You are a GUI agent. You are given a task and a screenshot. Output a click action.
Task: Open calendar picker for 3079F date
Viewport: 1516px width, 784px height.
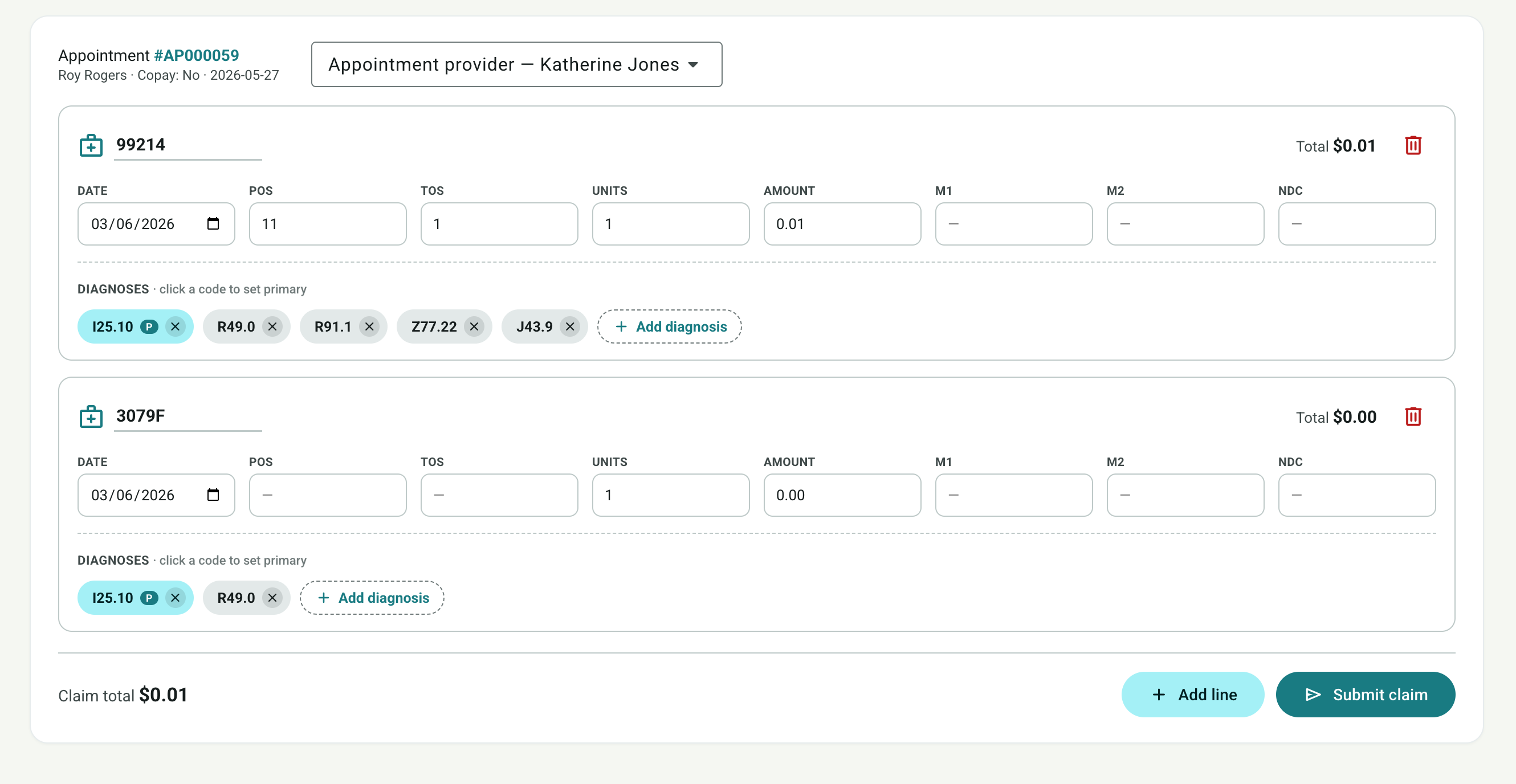coord(213,495)
